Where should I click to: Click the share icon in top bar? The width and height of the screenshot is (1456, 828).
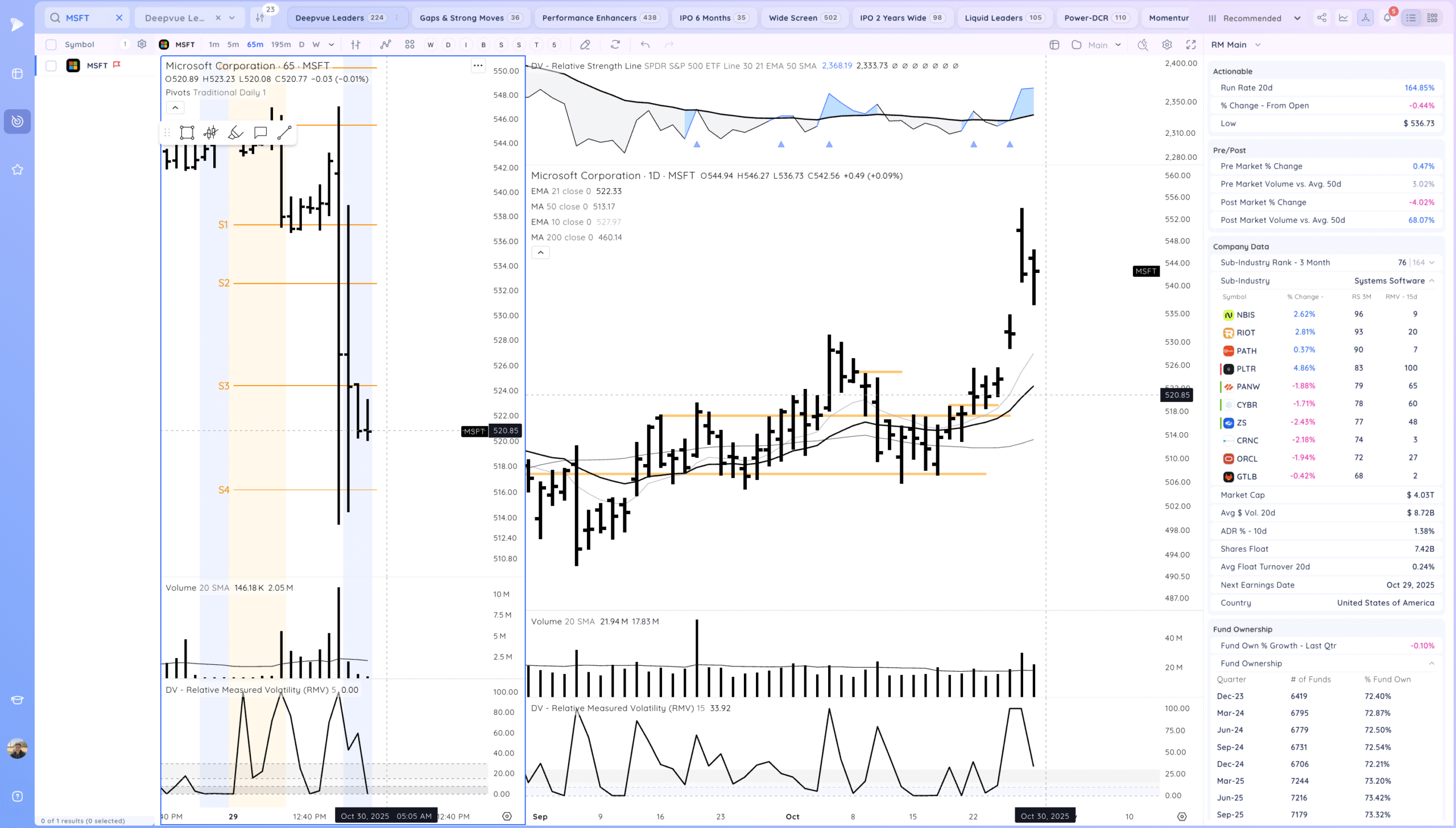click(1321, 18)
